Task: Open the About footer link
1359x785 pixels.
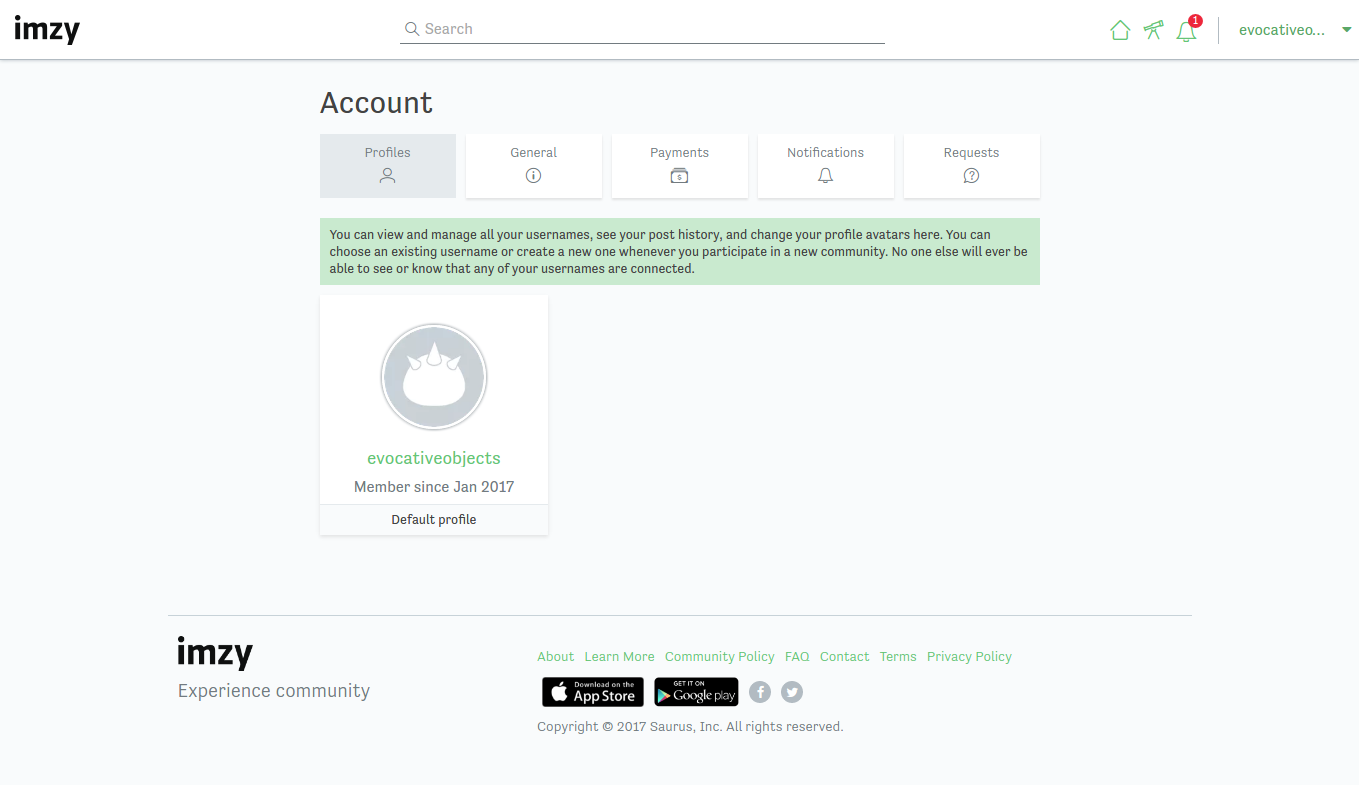Action: (x=556, y=657)
